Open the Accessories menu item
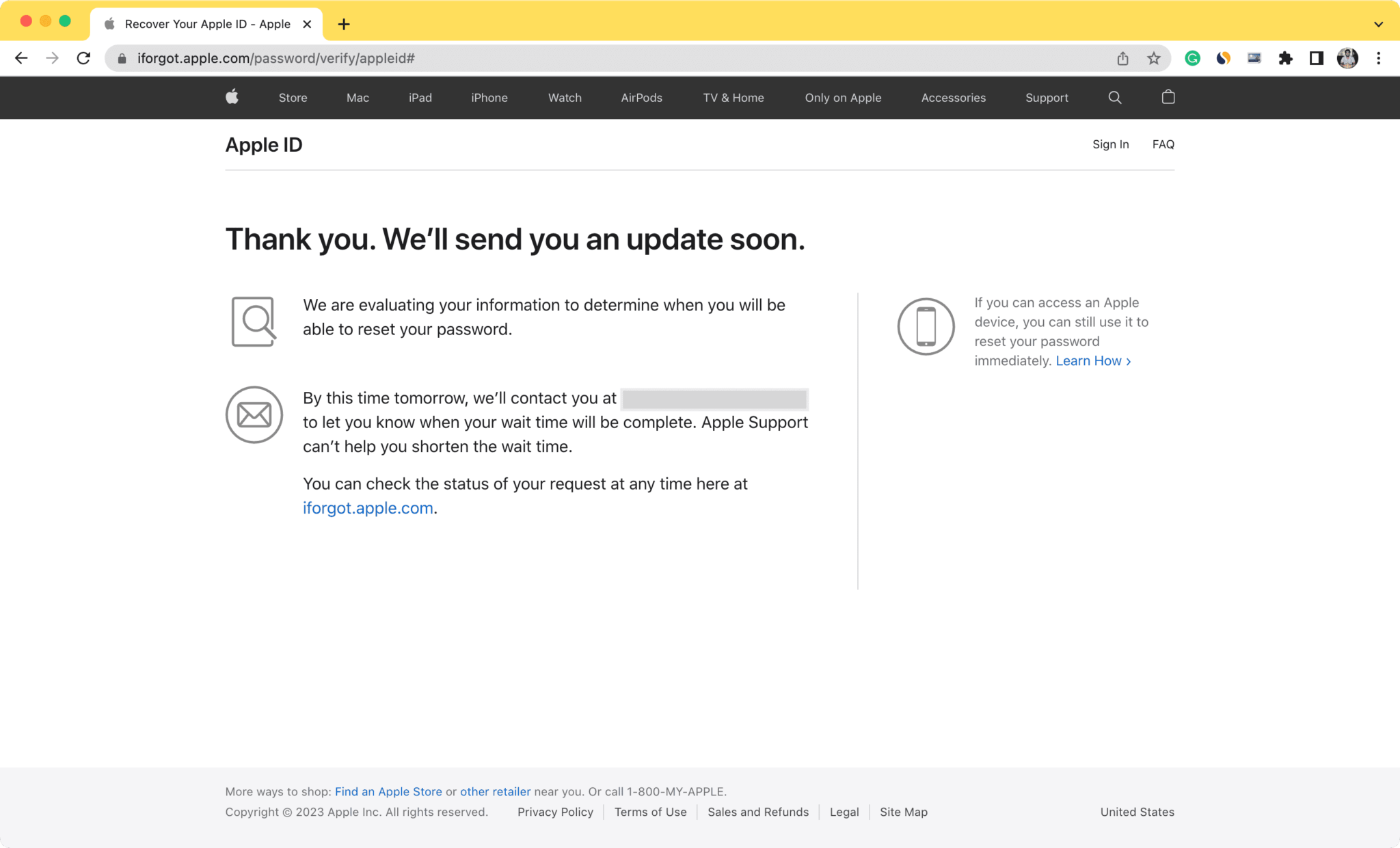This screenshot has width=1400, height=848. [x=953, y=98]
